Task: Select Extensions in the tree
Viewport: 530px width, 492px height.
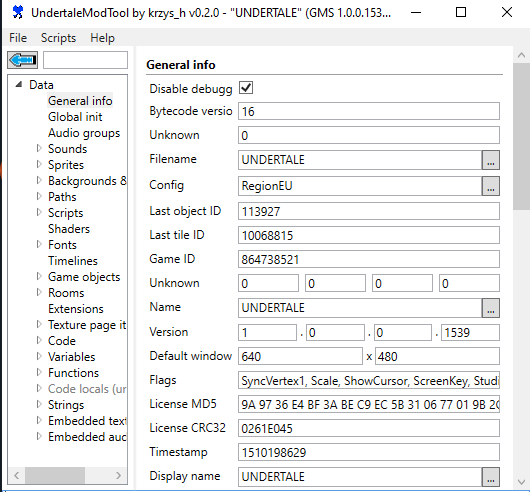Action: pyautogui.click(x=76, y=309)
